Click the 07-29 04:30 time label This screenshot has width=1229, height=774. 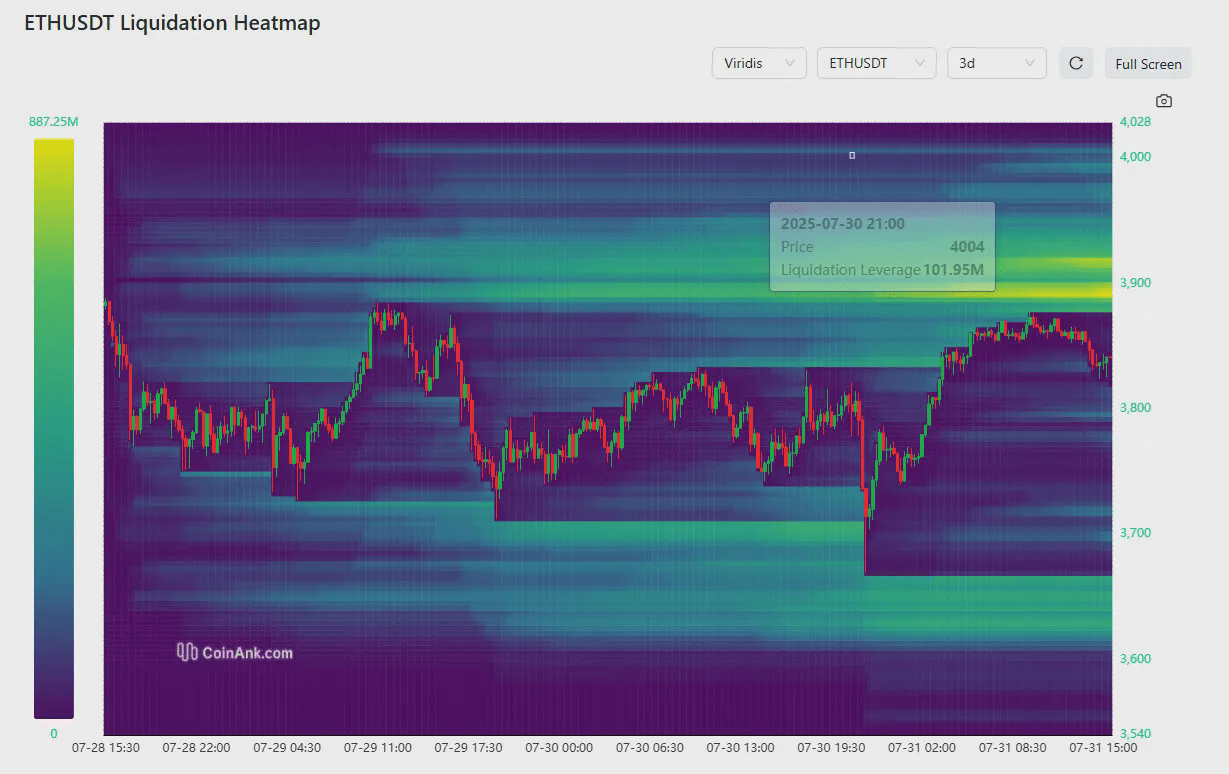tap(287, 747)
